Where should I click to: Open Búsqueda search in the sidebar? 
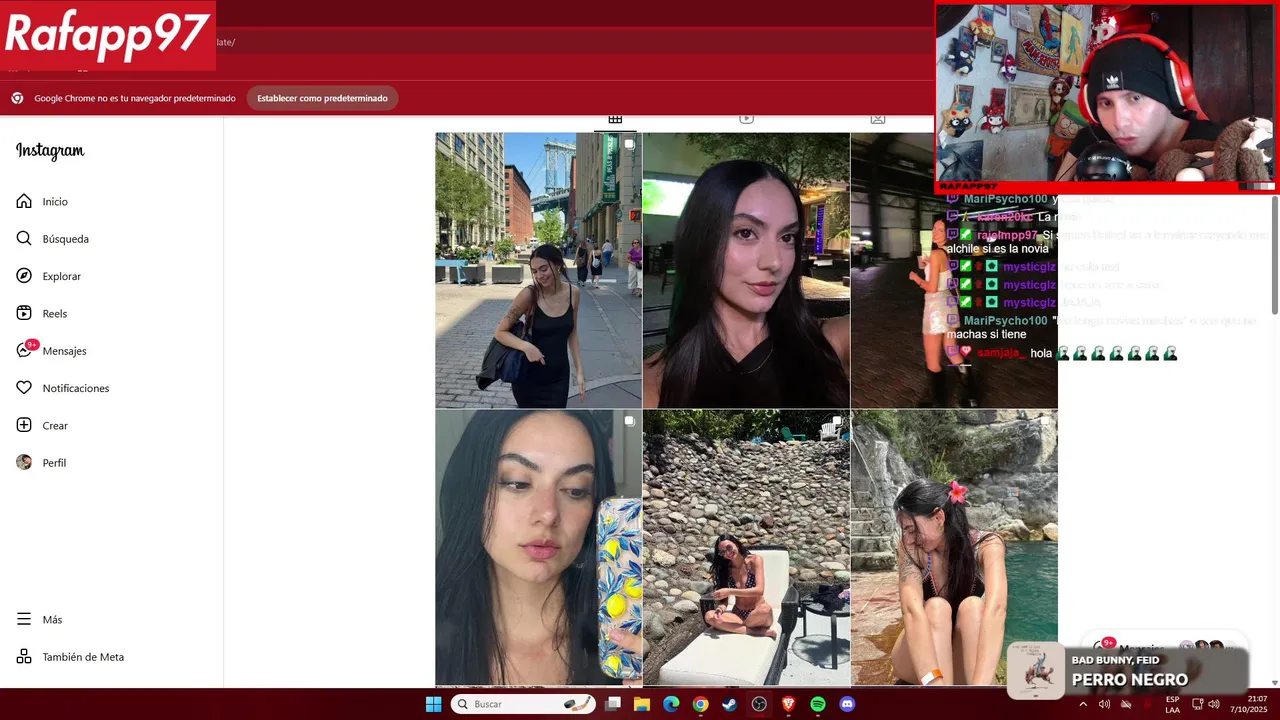(x=52, y=239)
